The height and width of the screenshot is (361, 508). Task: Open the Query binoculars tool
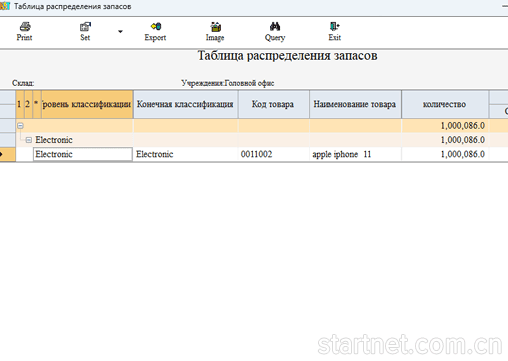tap(275, 31)
